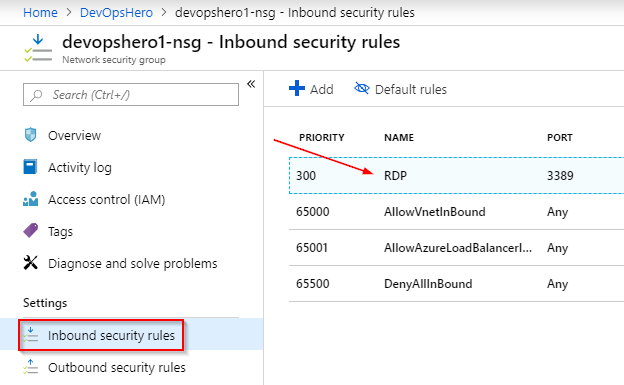Select the DenyAllInBound rule
Screen dimensions: 624x385
428,284
